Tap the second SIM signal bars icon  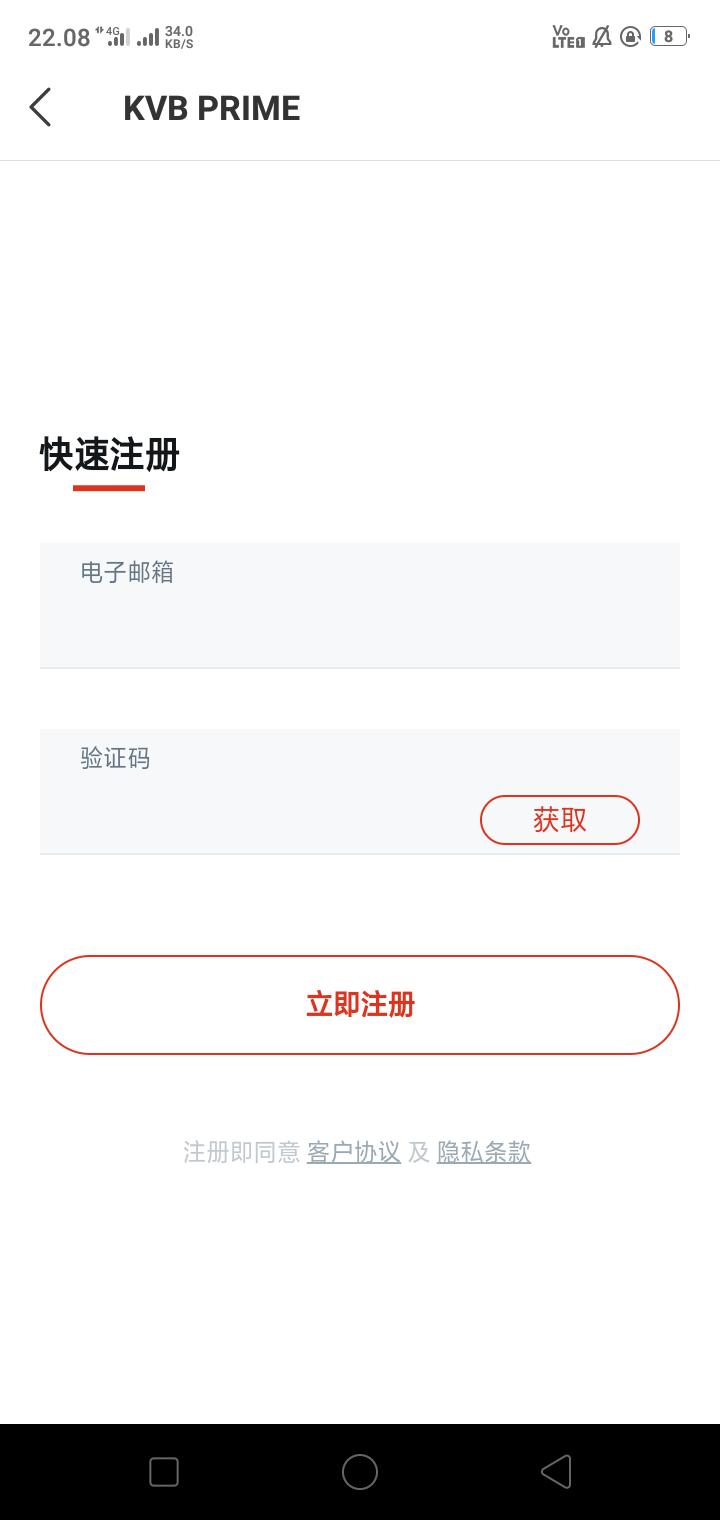(x=148, y=37)
